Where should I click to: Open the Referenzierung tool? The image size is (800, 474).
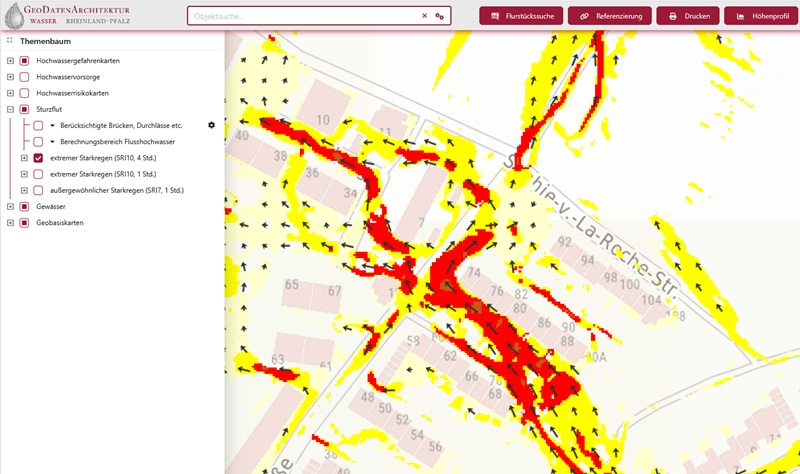coord(610,16)
